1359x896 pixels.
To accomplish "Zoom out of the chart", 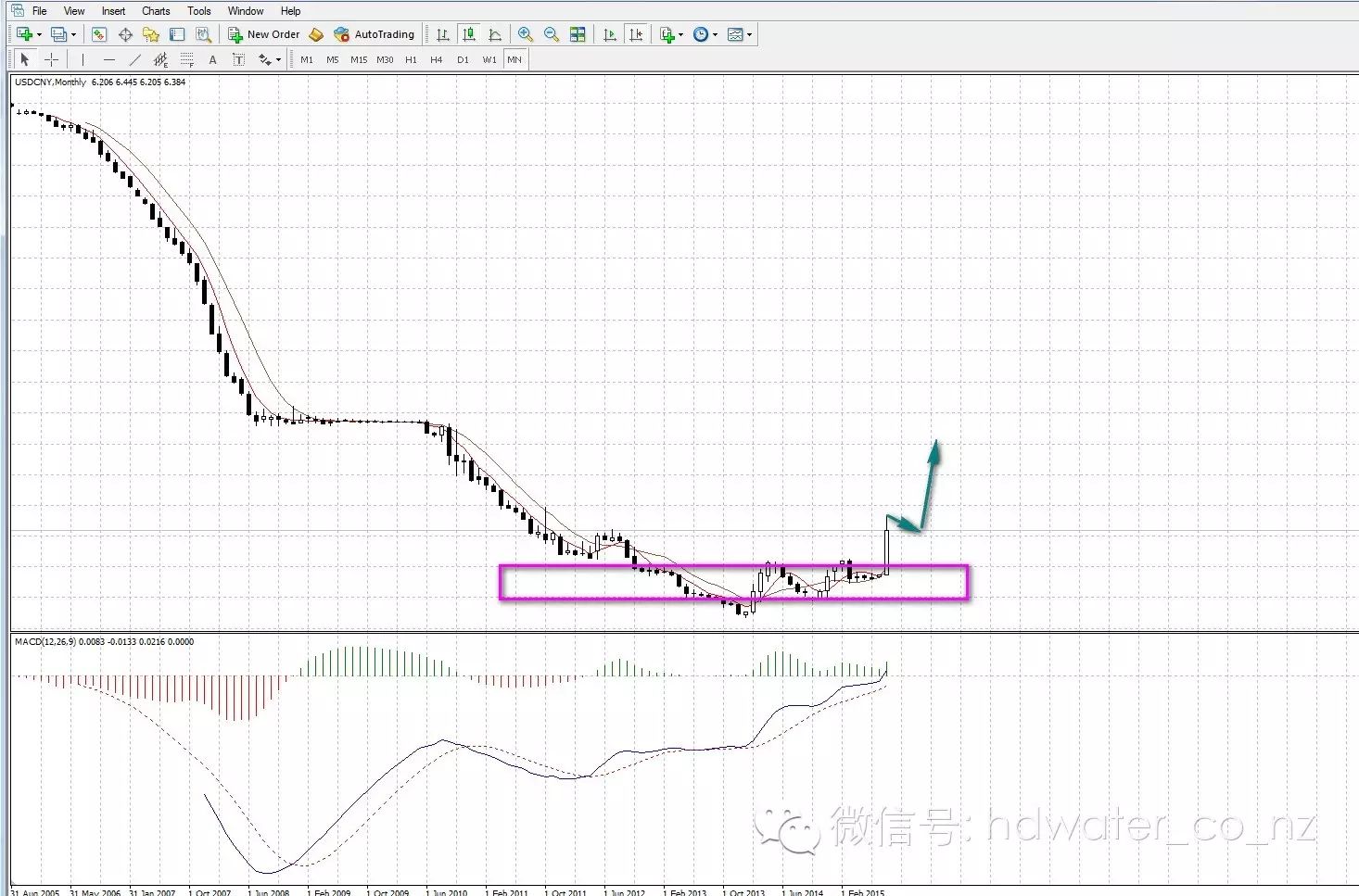I will 552,34.
